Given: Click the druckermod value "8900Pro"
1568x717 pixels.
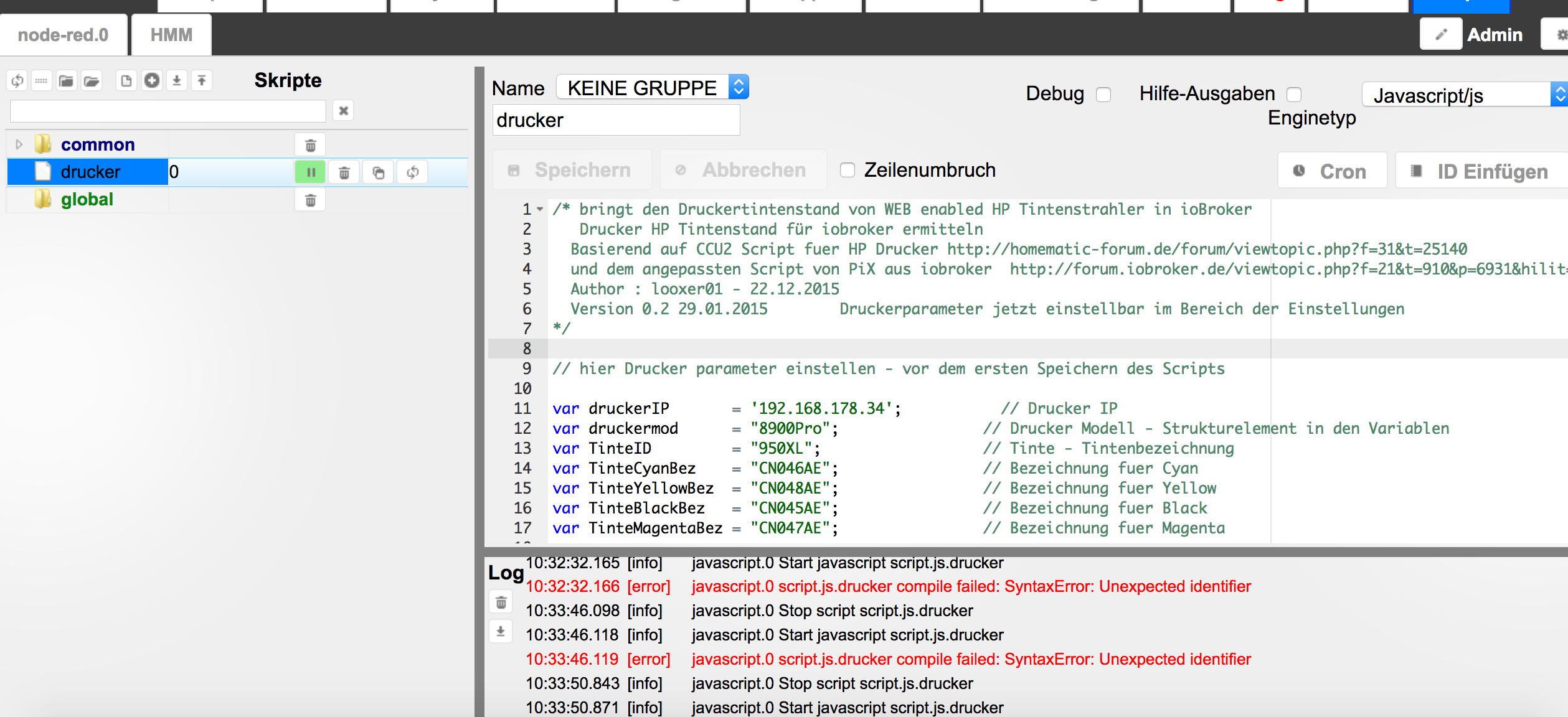Looking at the screenshot, I should [x=790, y=428].
